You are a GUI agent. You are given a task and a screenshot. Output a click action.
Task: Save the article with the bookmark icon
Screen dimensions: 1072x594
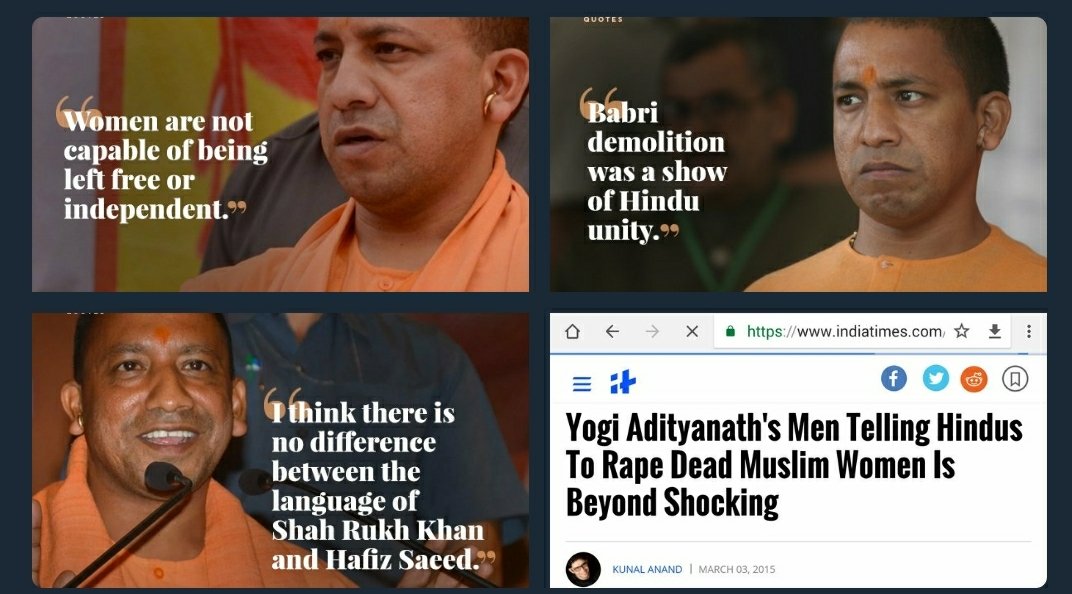click(x=1015, y=379)
